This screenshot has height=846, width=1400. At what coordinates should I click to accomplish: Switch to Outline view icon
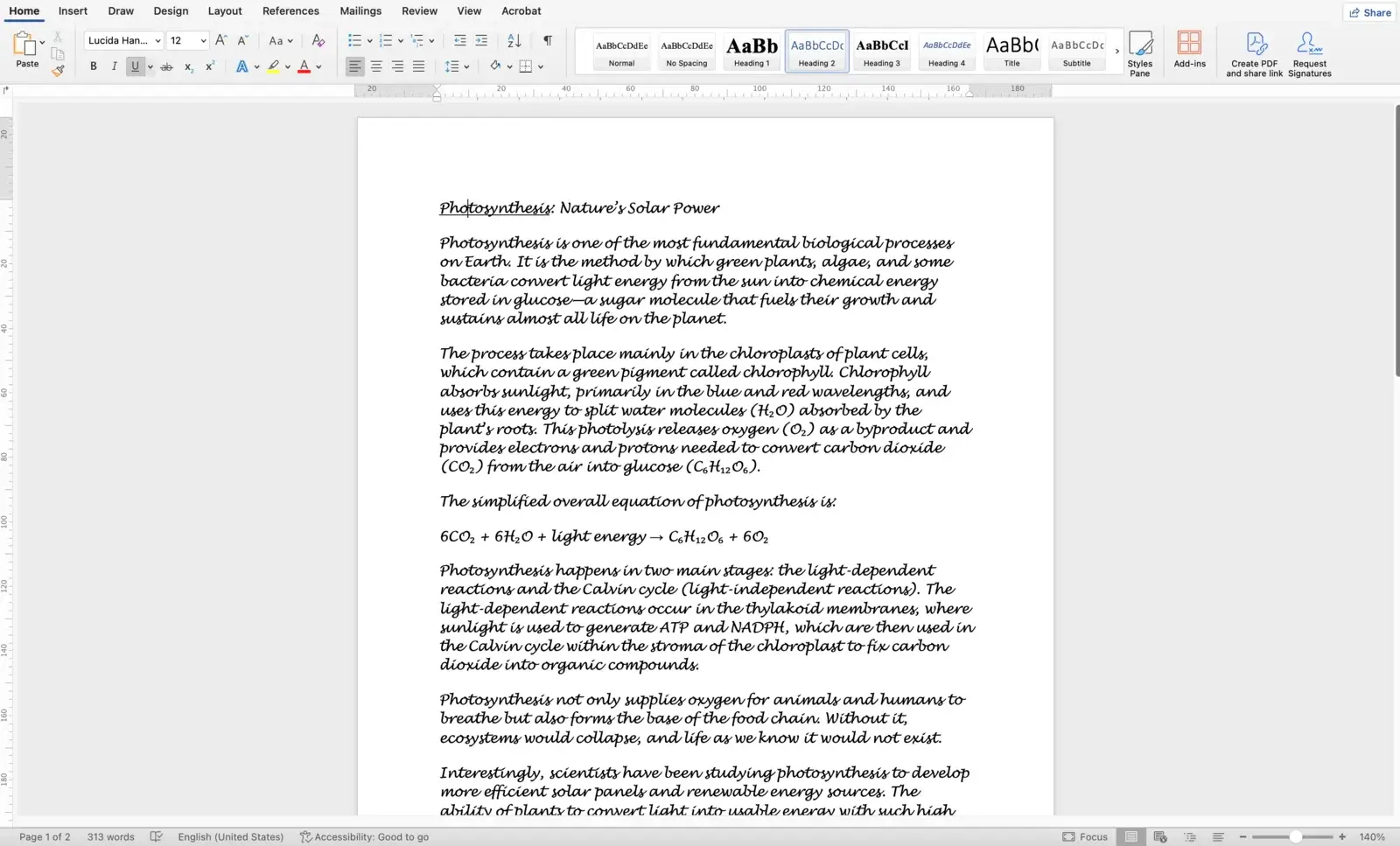(x=1189, y=837)
